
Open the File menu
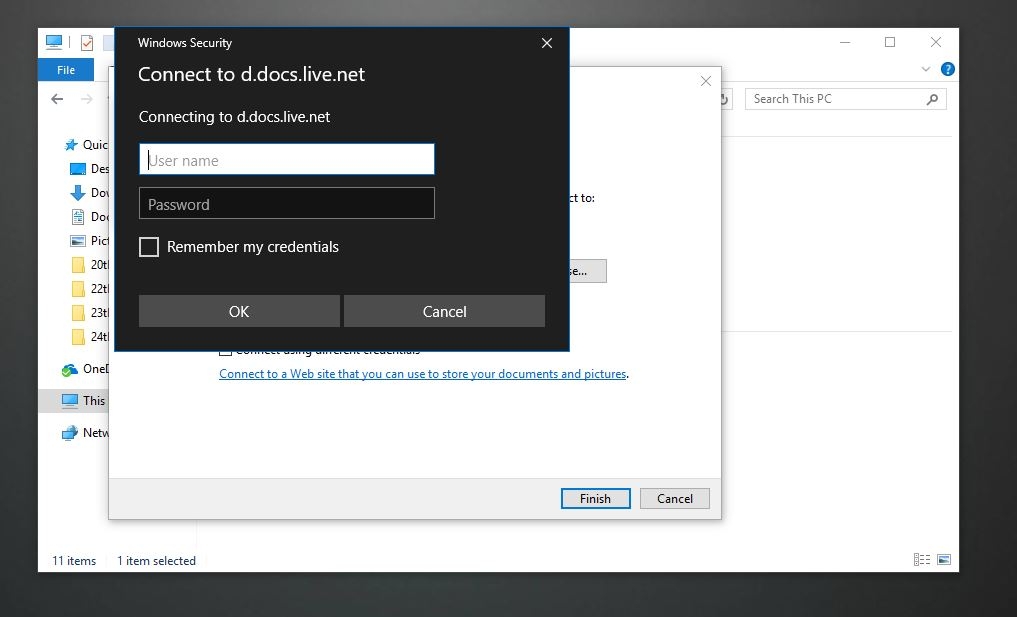65,70
